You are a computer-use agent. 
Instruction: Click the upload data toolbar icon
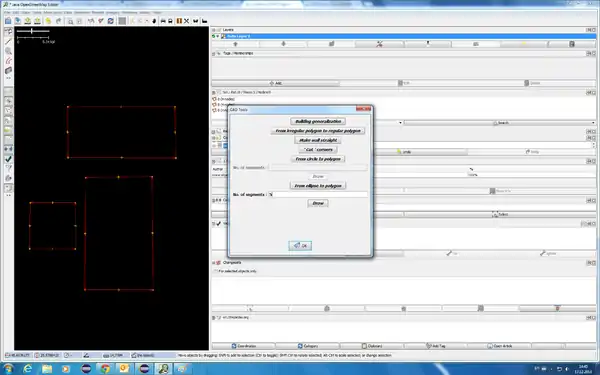[x=38, y=21]
